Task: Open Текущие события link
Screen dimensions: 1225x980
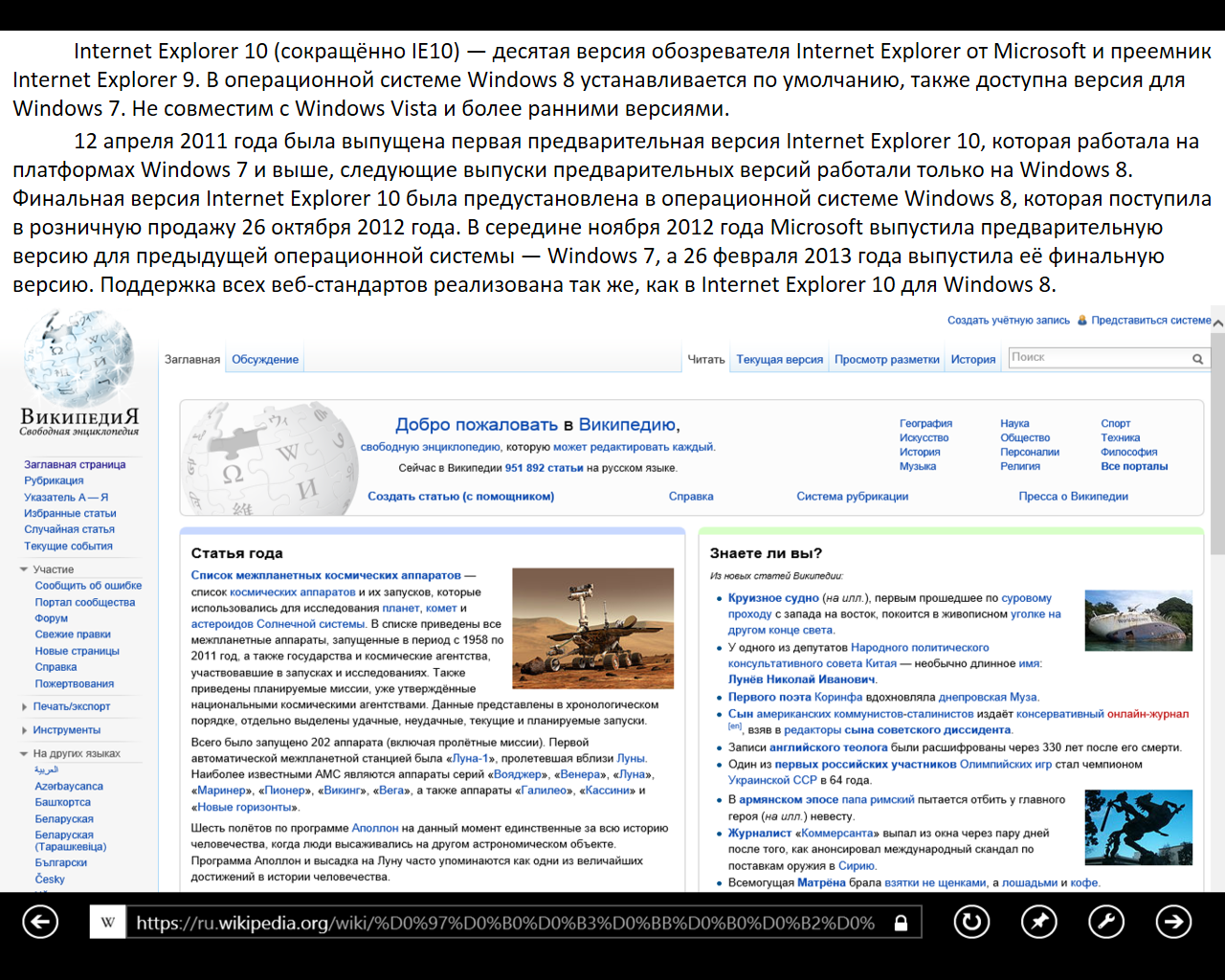Action: [x=68, y=546]
